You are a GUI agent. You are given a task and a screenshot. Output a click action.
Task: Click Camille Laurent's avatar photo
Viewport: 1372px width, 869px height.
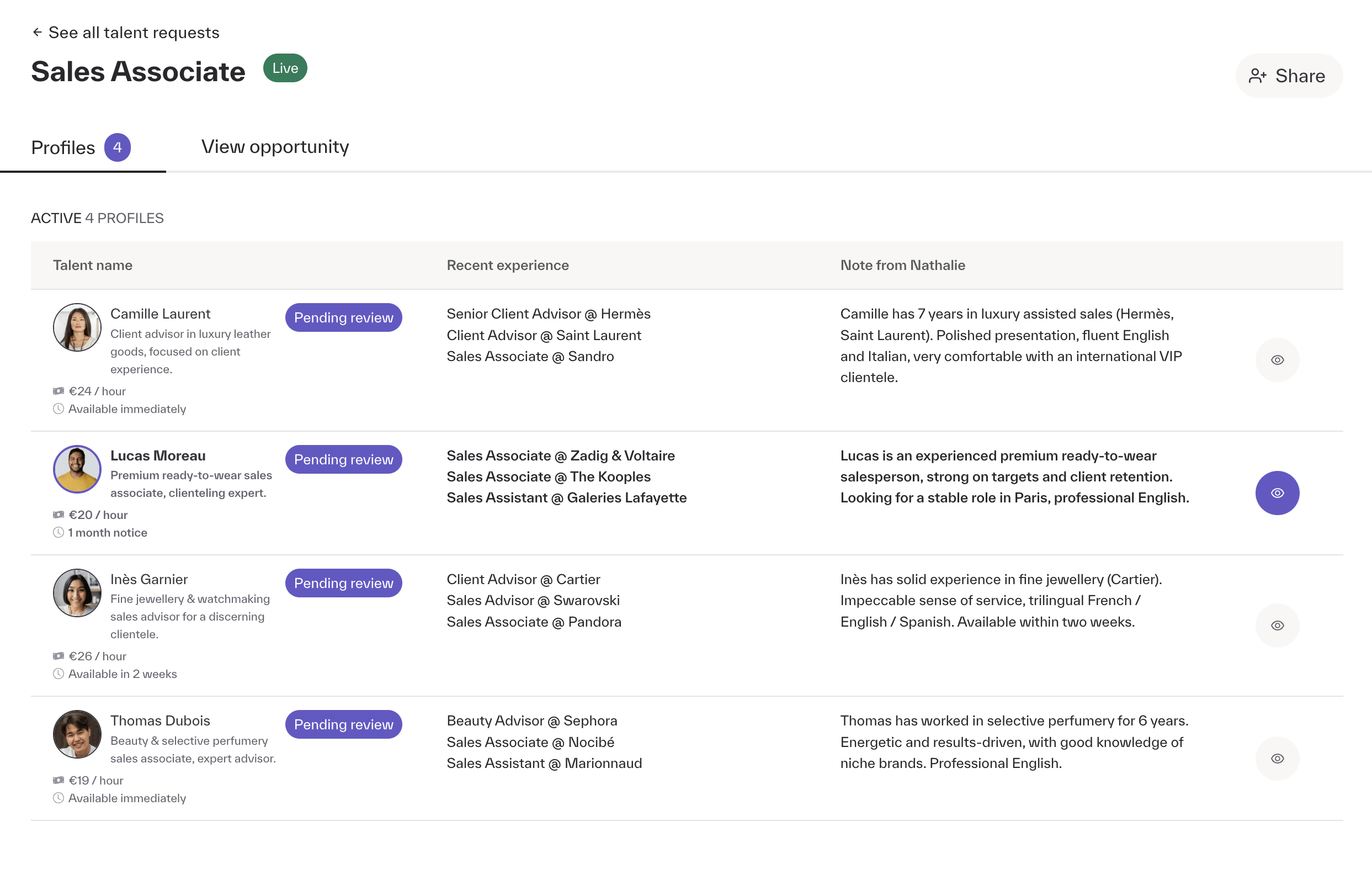click(77, 327)
